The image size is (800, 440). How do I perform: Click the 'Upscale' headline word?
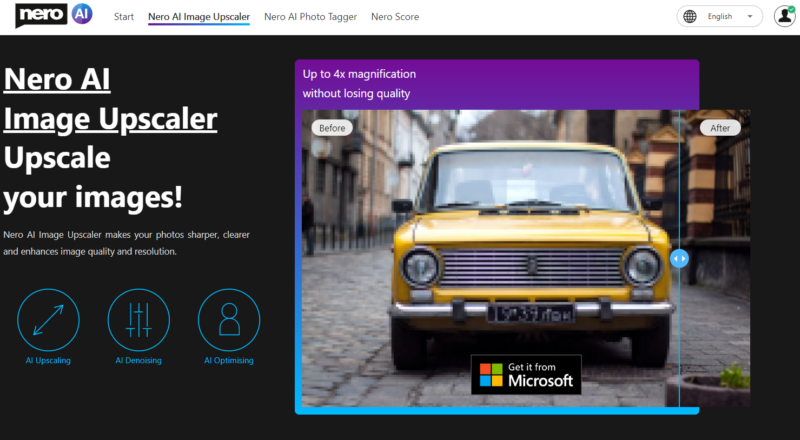pyautogui.click(x=57, y=158)
